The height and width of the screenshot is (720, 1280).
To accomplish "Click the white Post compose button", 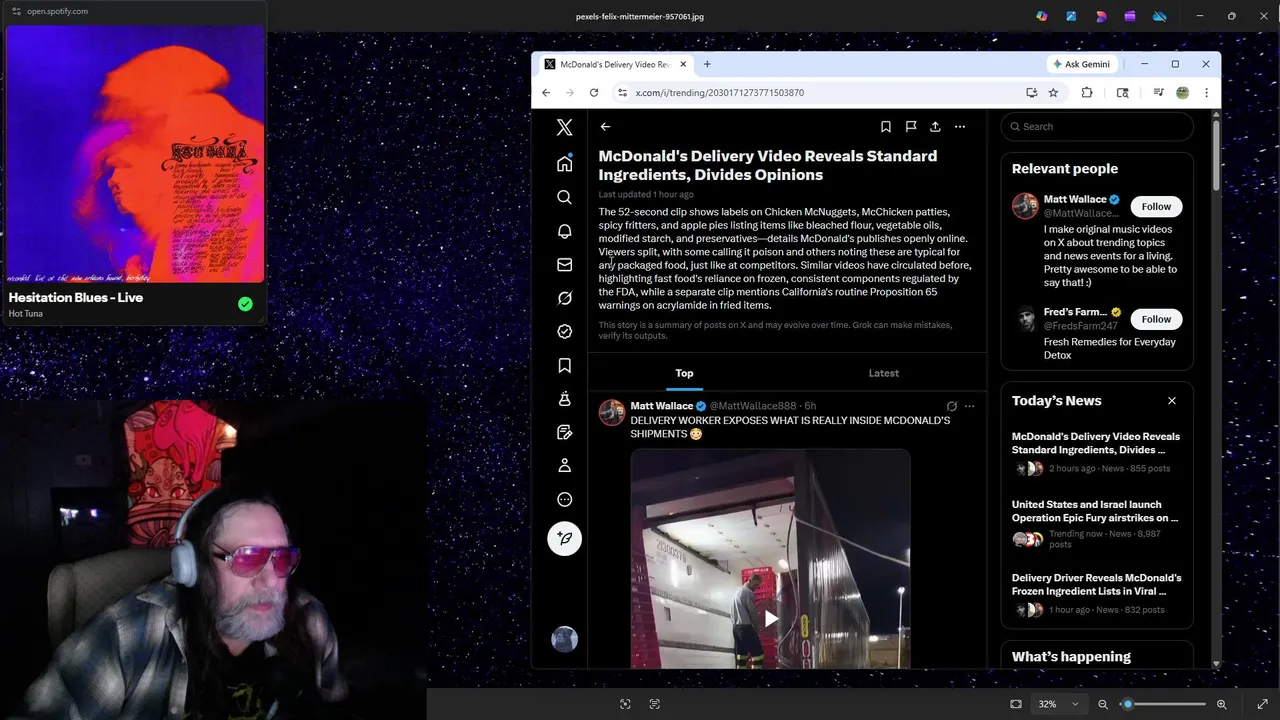I will (564, 538).
